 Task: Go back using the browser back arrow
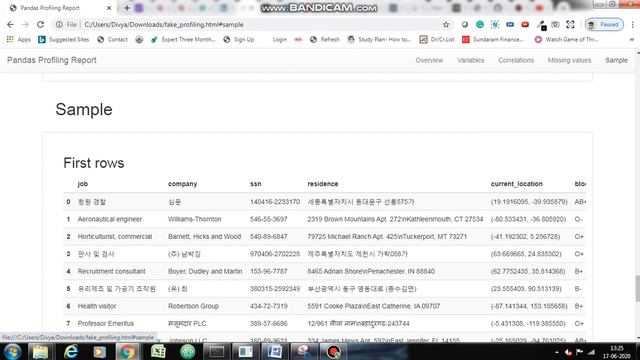10,24
